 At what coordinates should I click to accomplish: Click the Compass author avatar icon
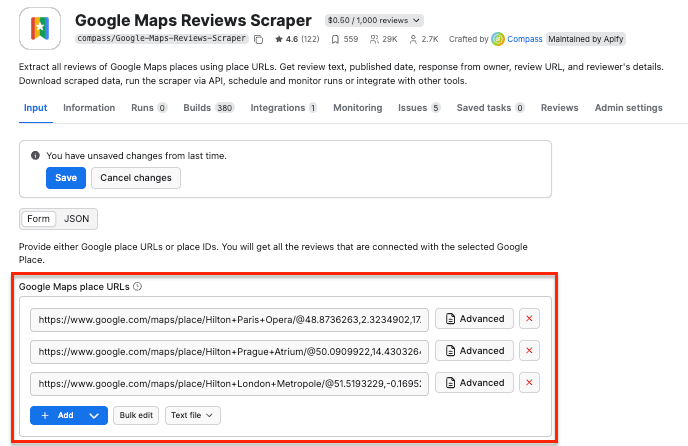pyautogui.click(x=498, y=39)
